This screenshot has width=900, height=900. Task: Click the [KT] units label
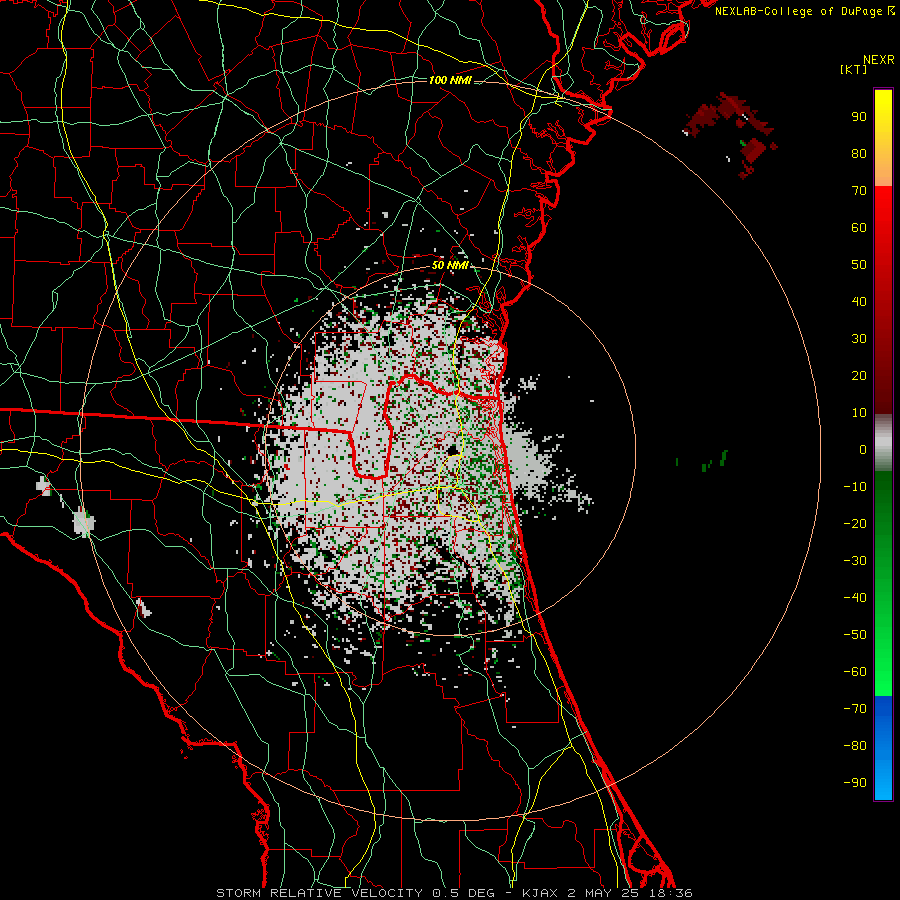click(x=853, y=69)
